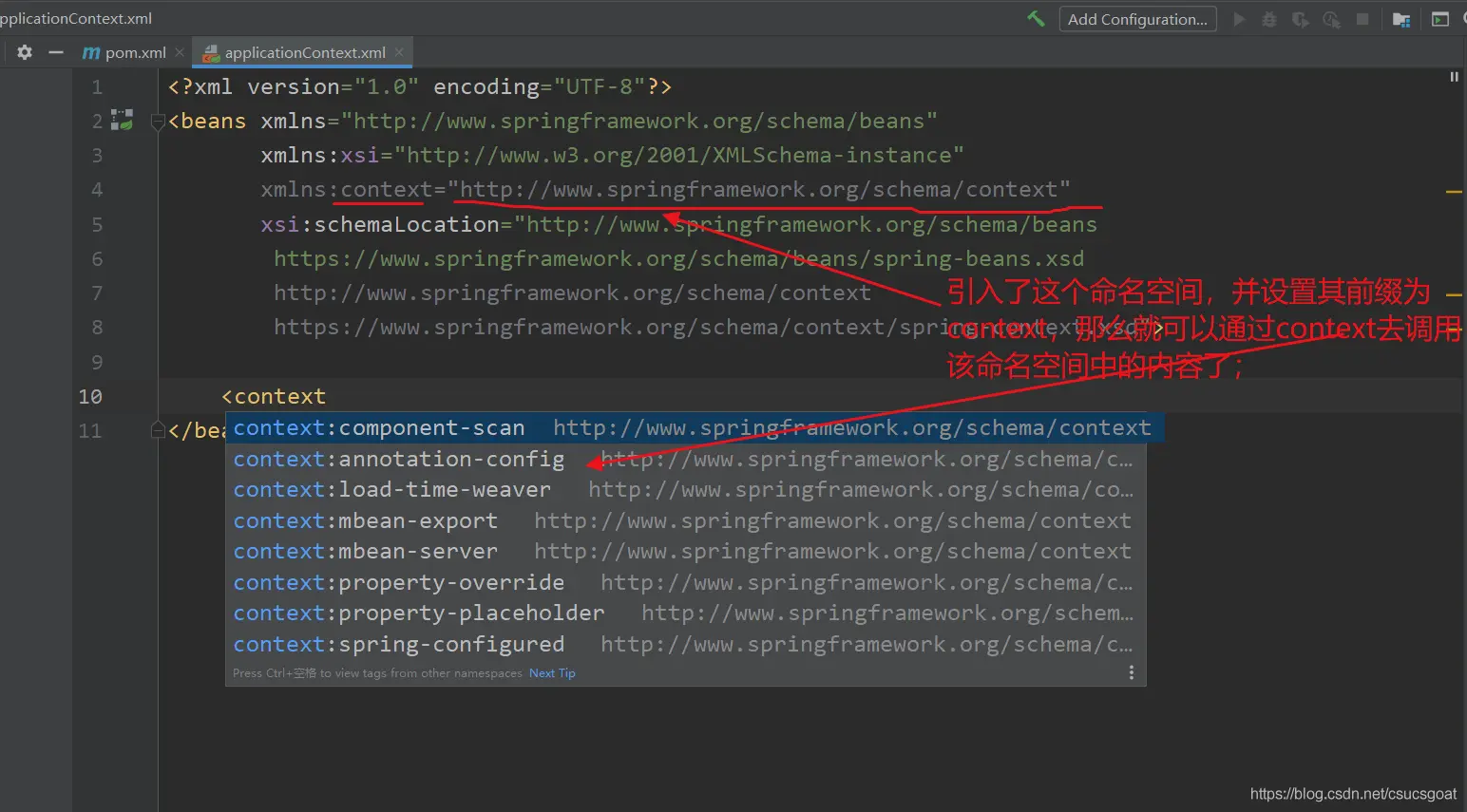
Task: Close the pom.xml tab
Action: 180,52
